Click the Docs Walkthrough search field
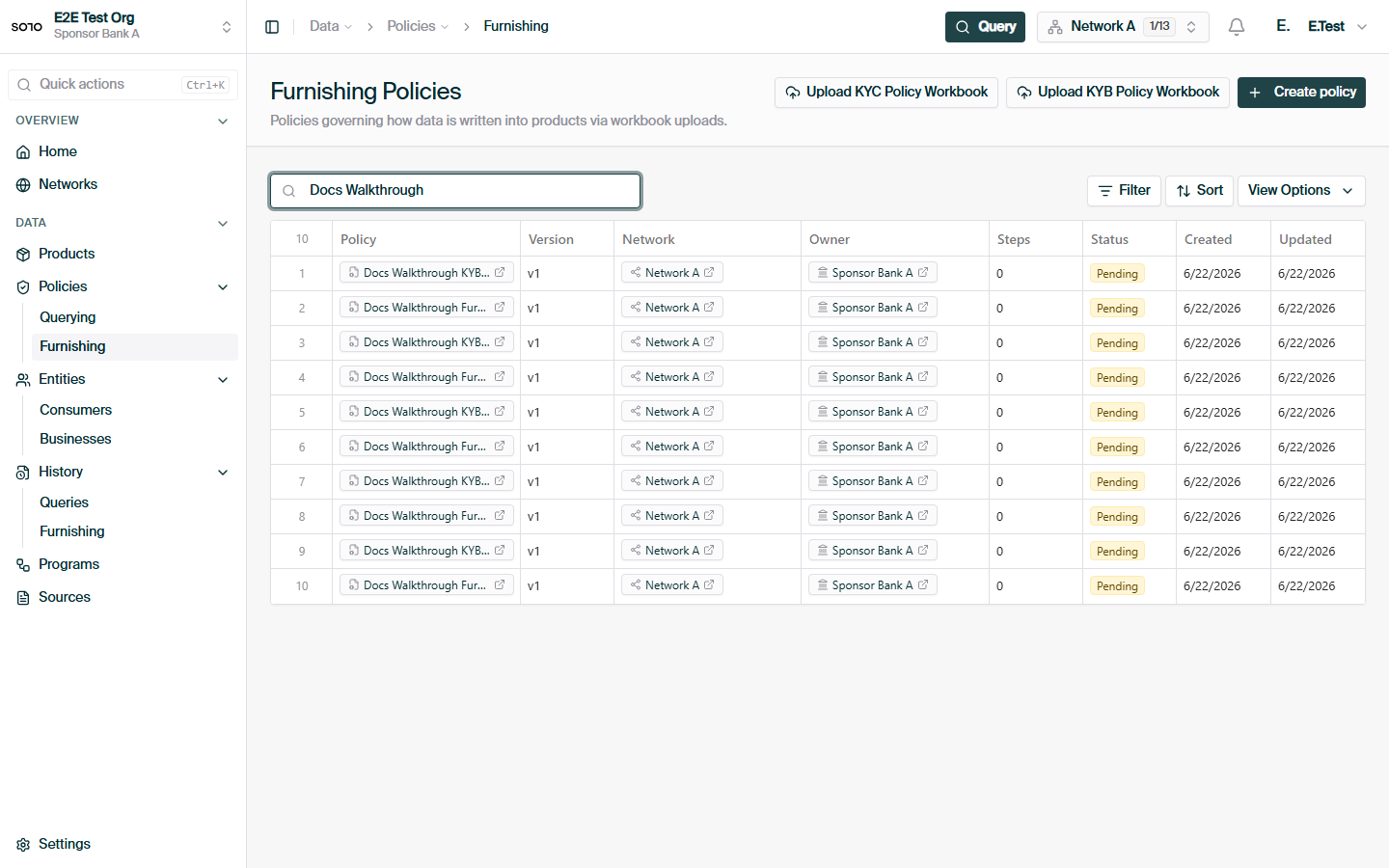This screenshot has width=1389, height=868. coord(455,191)
